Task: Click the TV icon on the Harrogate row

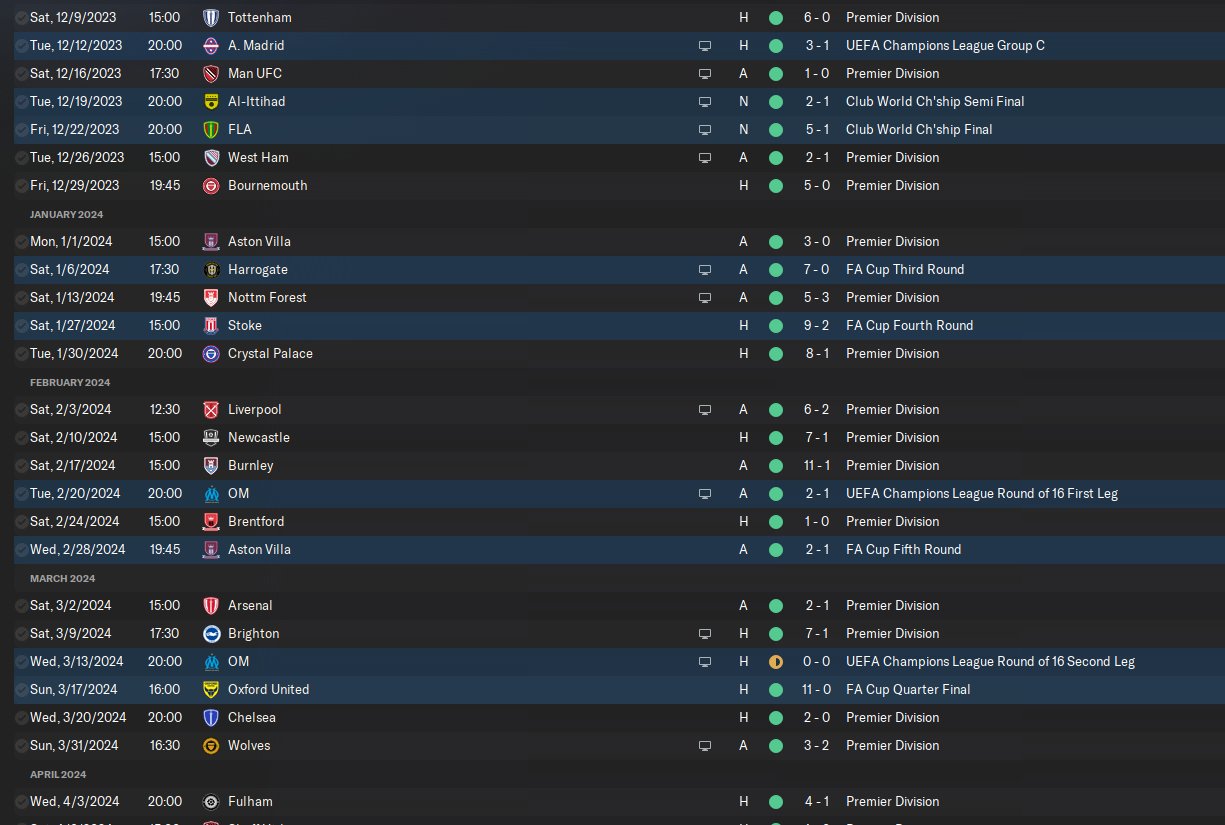Action: click(x=705, y=270)
